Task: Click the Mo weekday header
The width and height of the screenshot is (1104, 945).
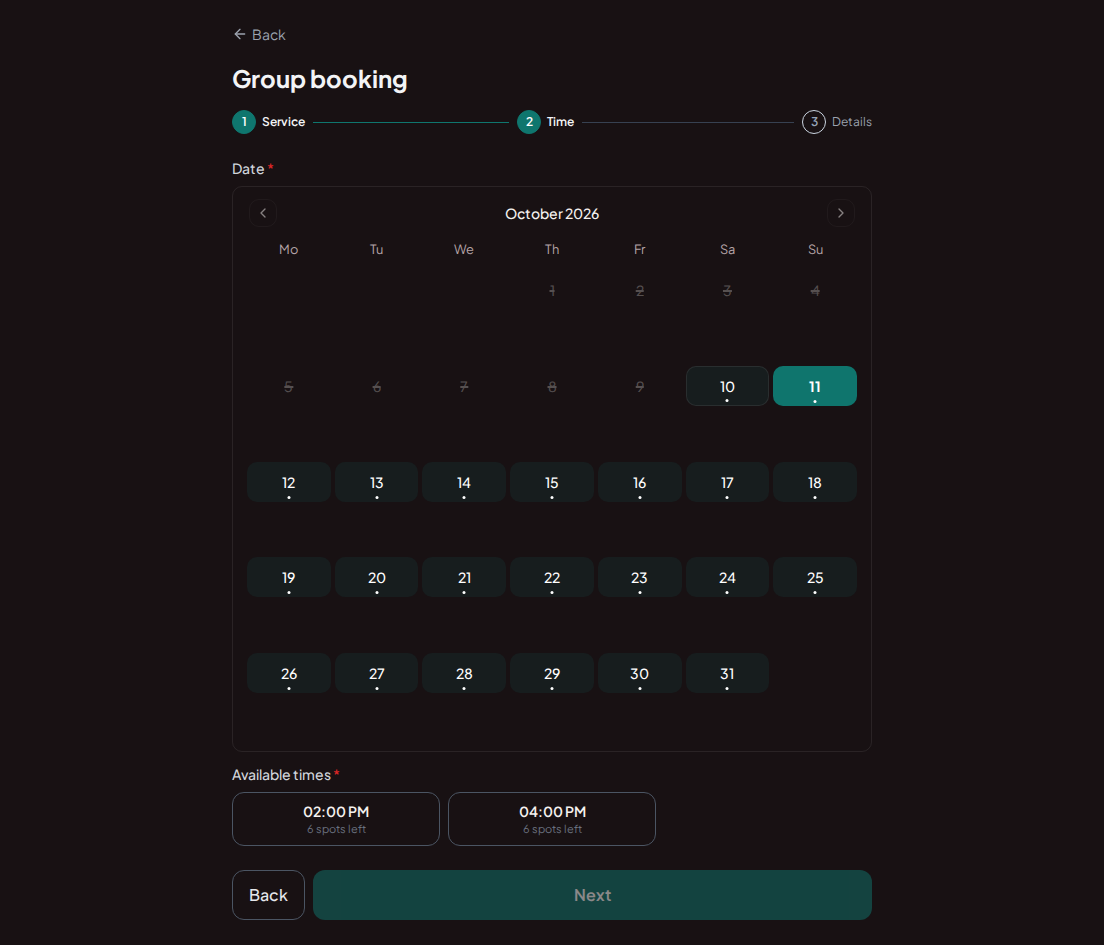Action: click(x=289, y=249)
